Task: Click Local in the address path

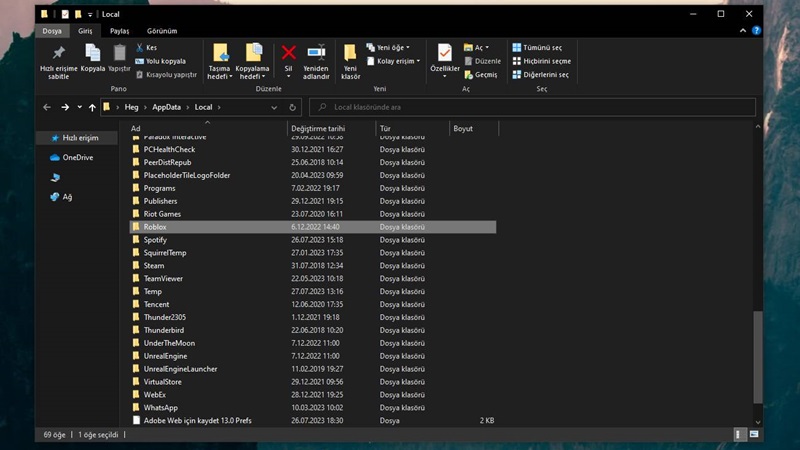Action: 203,107
